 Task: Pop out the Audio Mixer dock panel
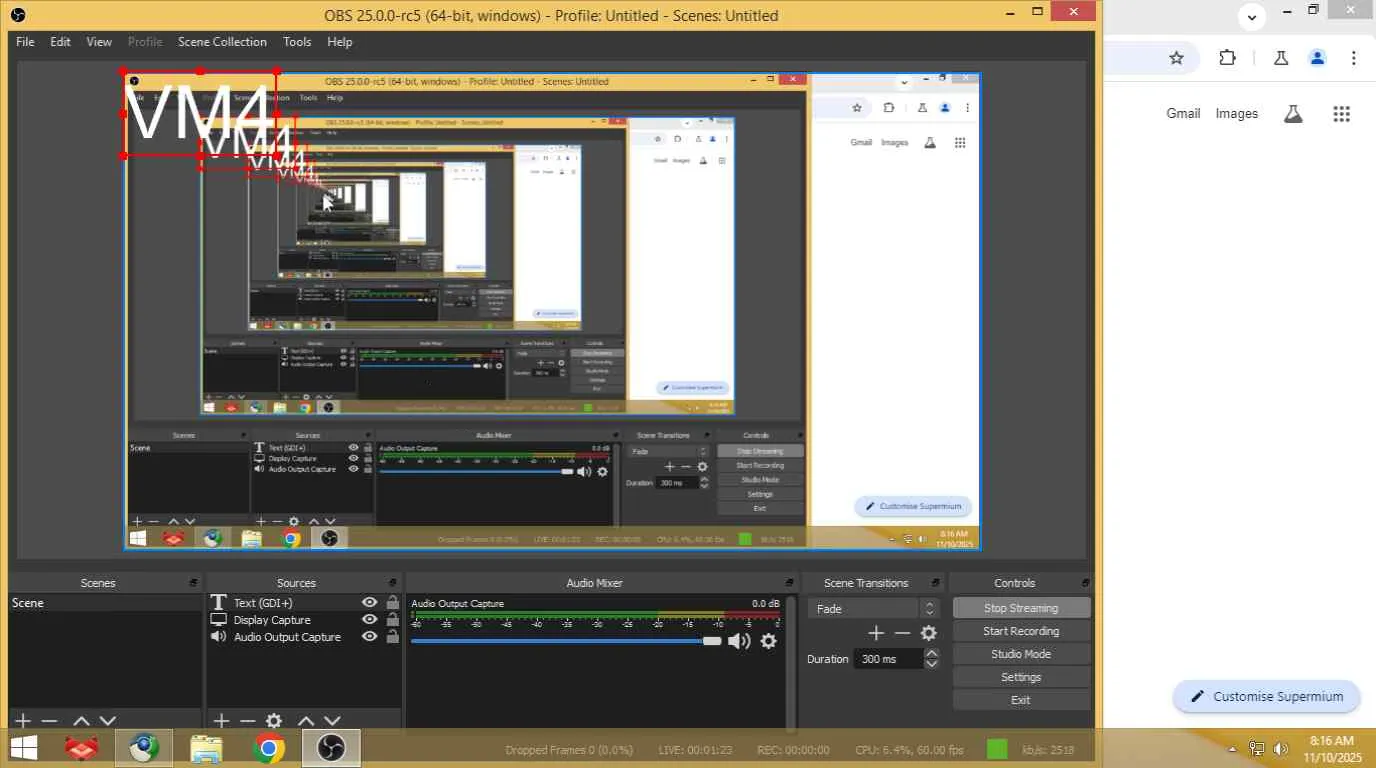click(790, 583)
